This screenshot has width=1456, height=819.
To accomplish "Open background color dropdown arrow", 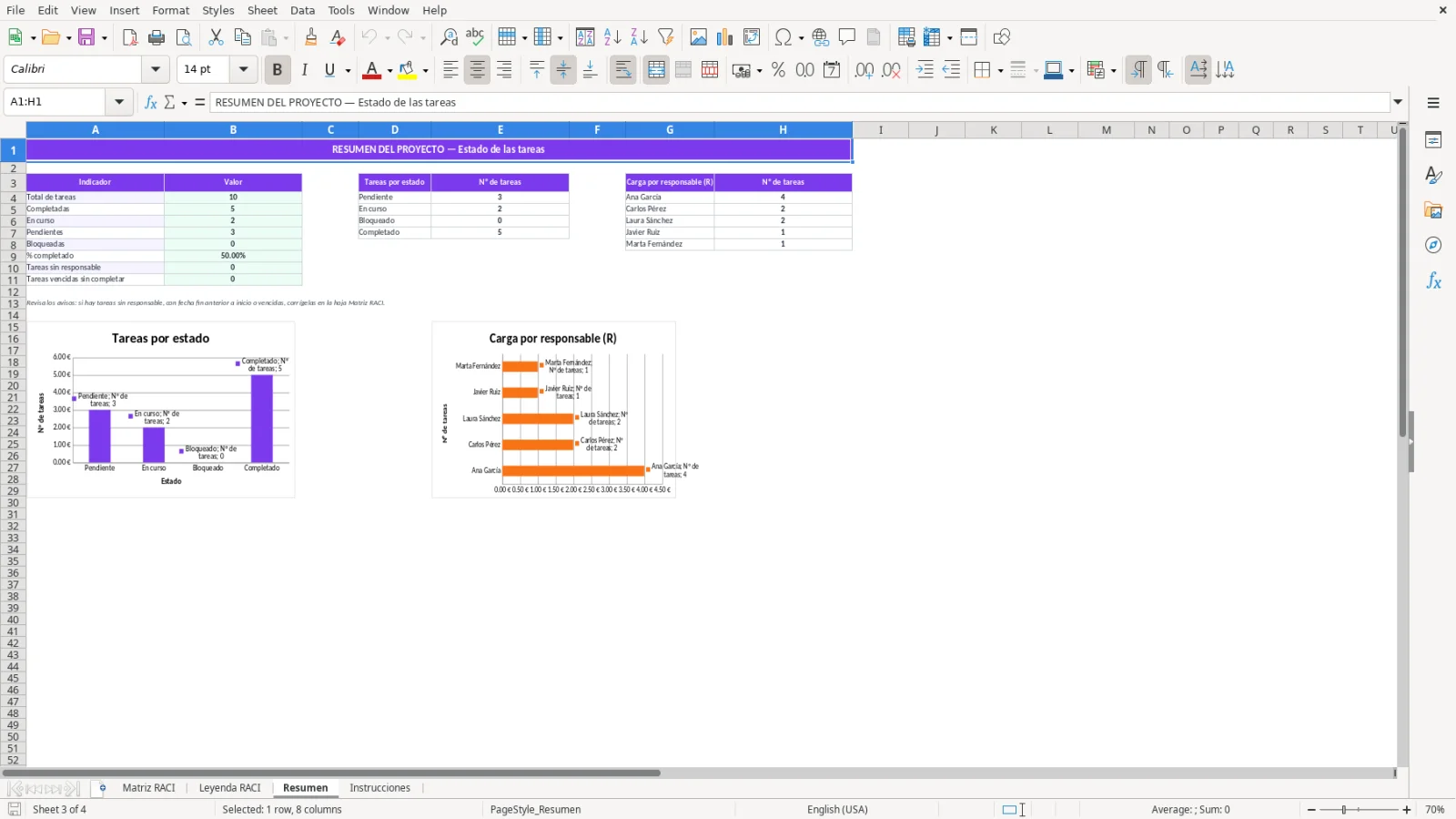I will tap(425, 70).
